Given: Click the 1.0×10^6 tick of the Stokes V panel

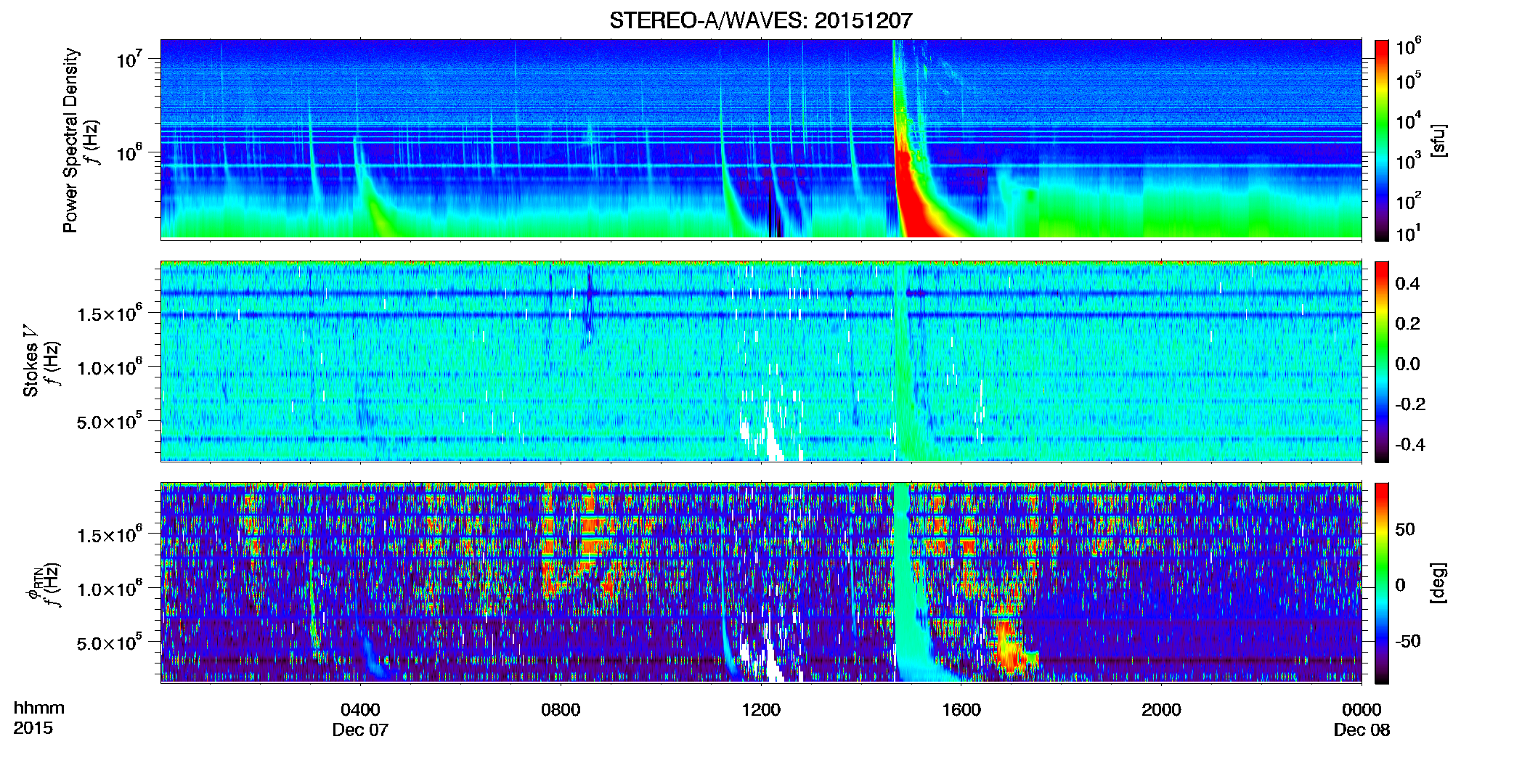Looking at the screenshot, I should pos(110,367).
